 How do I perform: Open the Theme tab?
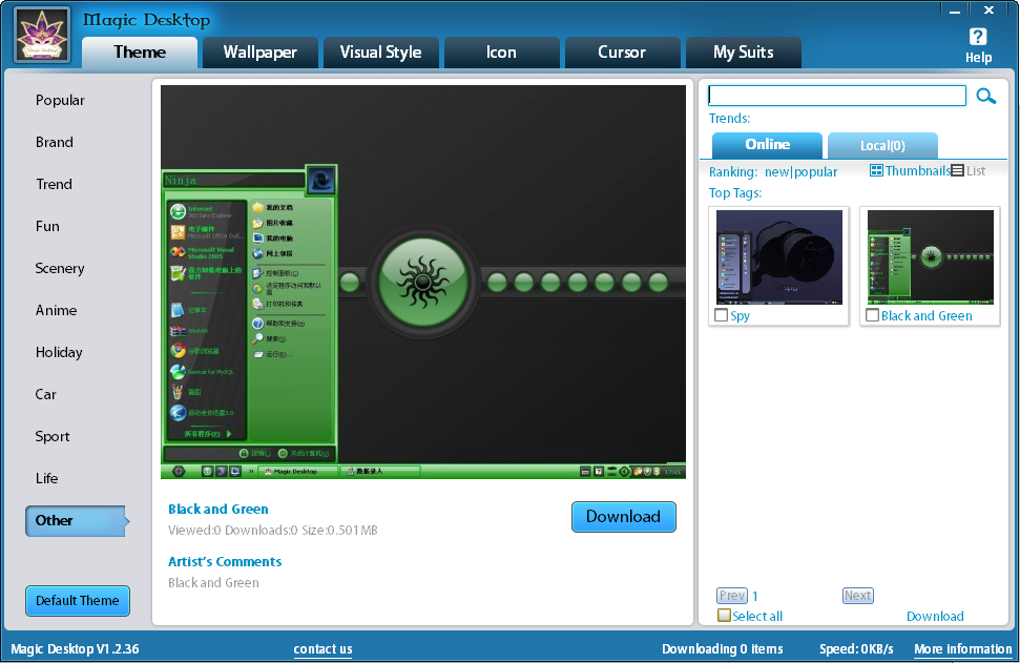point(139,52)
